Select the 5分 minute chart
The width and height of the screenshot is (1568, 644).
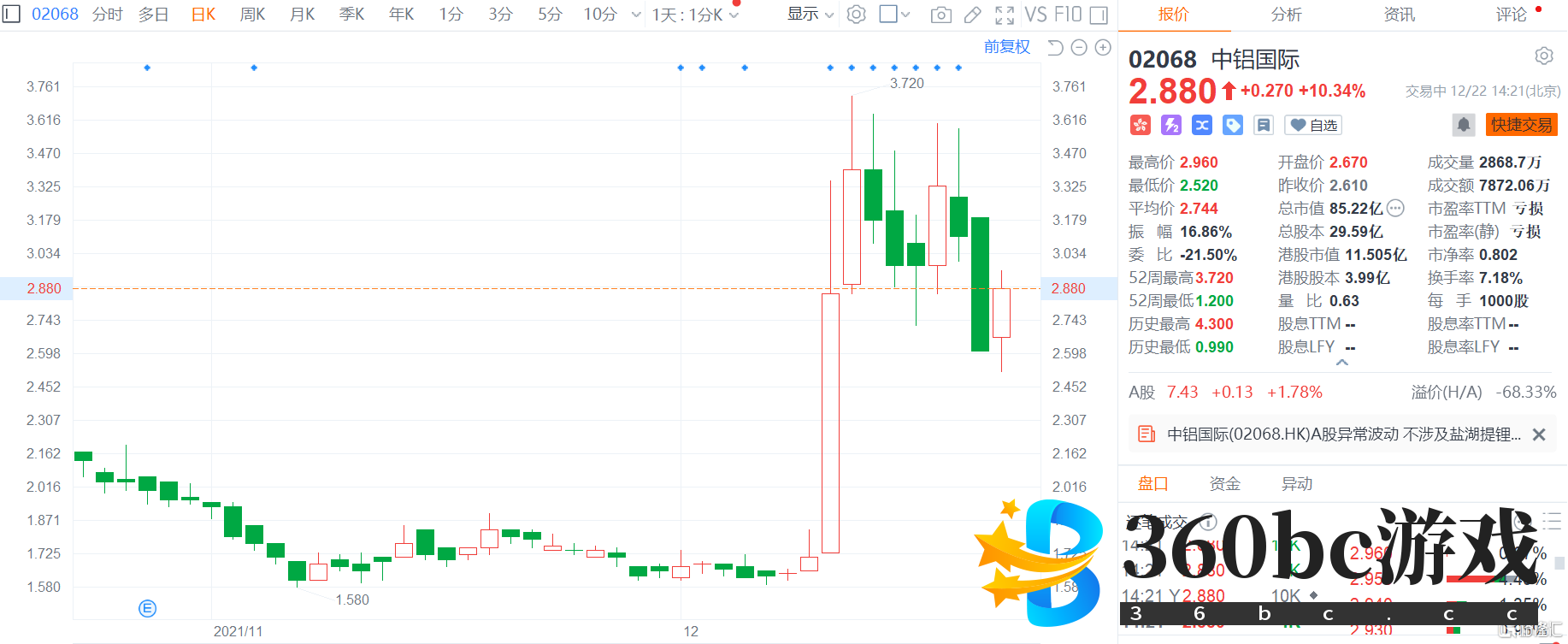pos(550,15)
